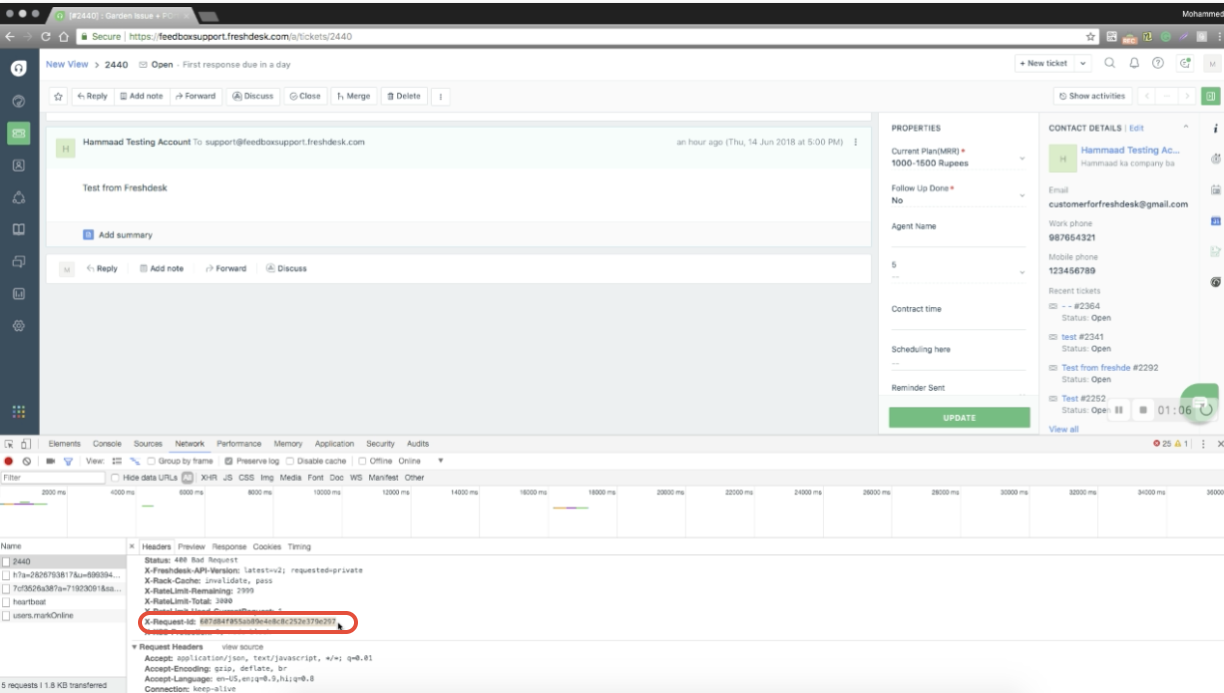Click DevTools record network log button

click(x=9, y=461)
